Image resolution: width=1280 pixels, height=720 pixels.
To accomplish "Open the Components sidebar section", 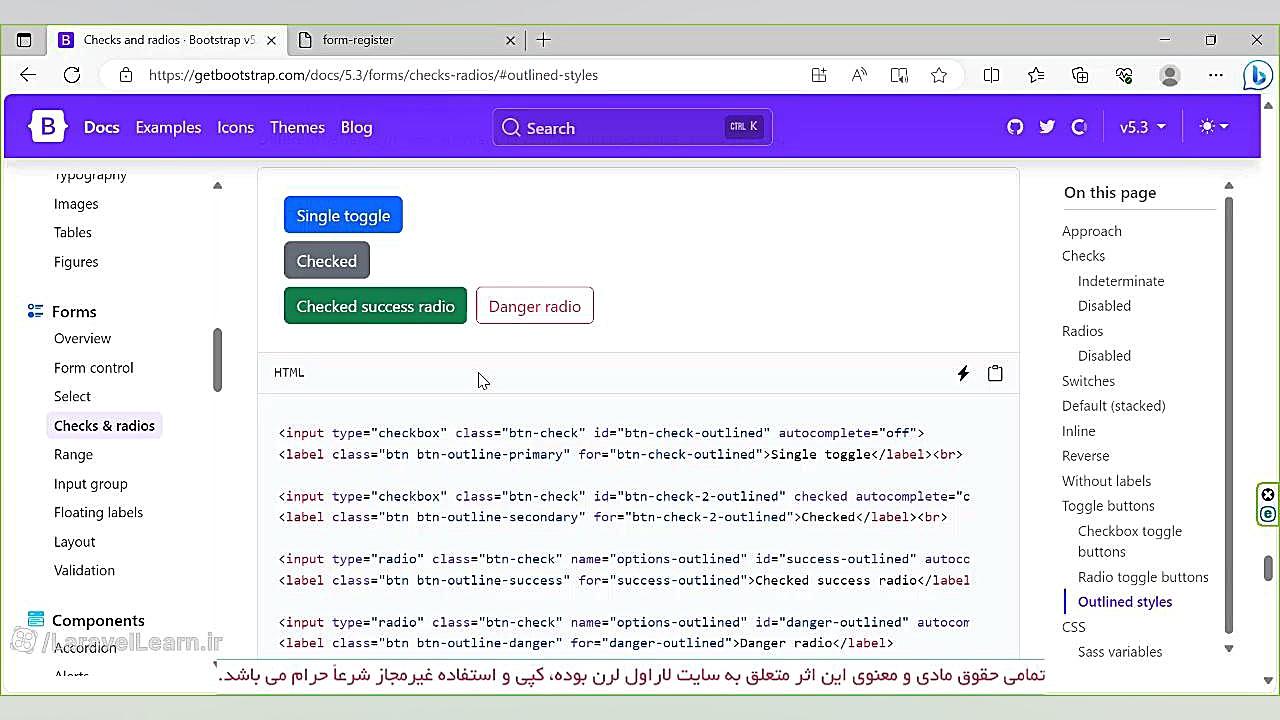I will tap(98, 620).
